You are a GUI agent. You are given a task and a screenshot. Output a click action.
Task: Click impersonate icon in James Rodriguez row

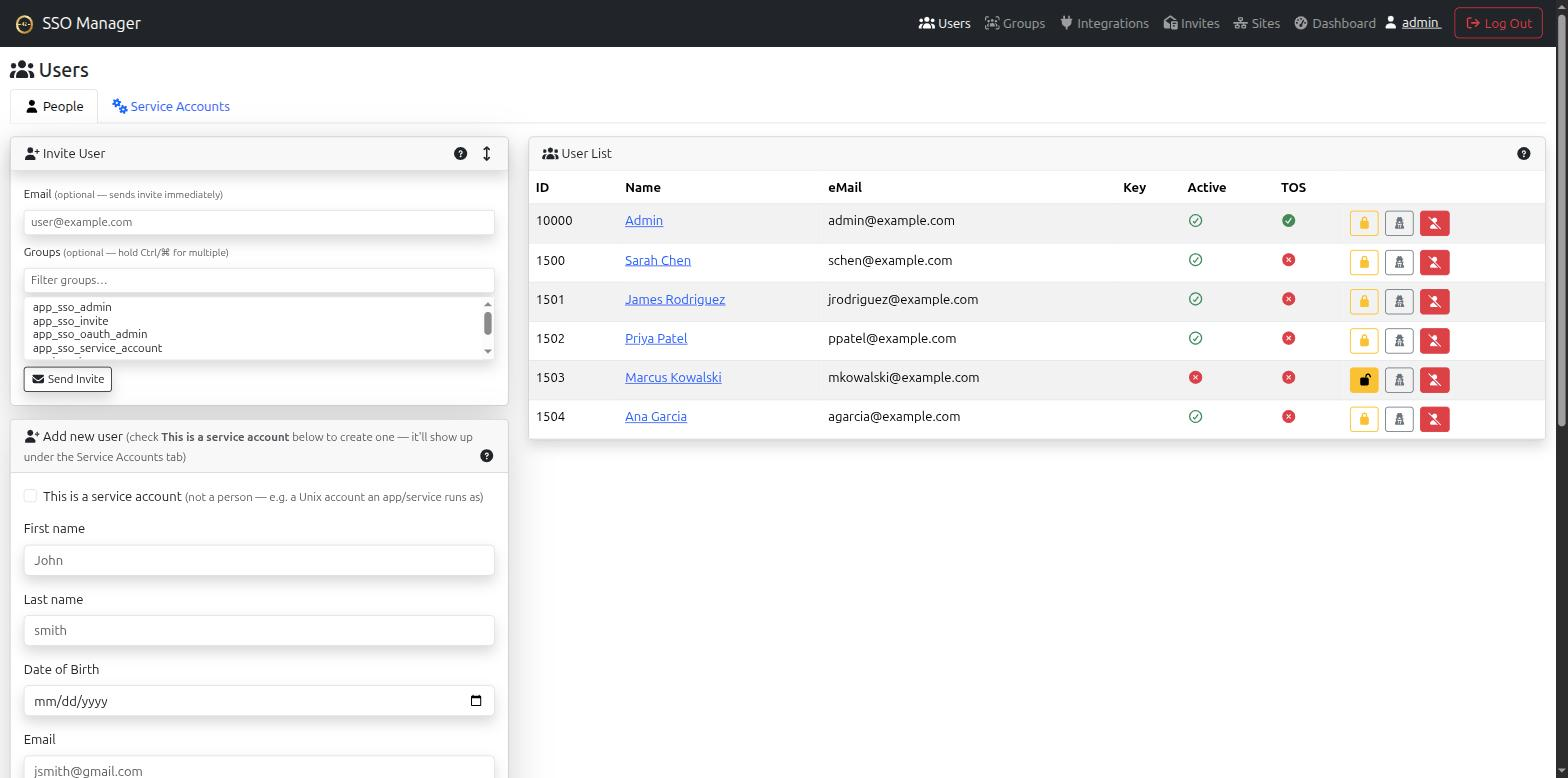(1399, 301)
